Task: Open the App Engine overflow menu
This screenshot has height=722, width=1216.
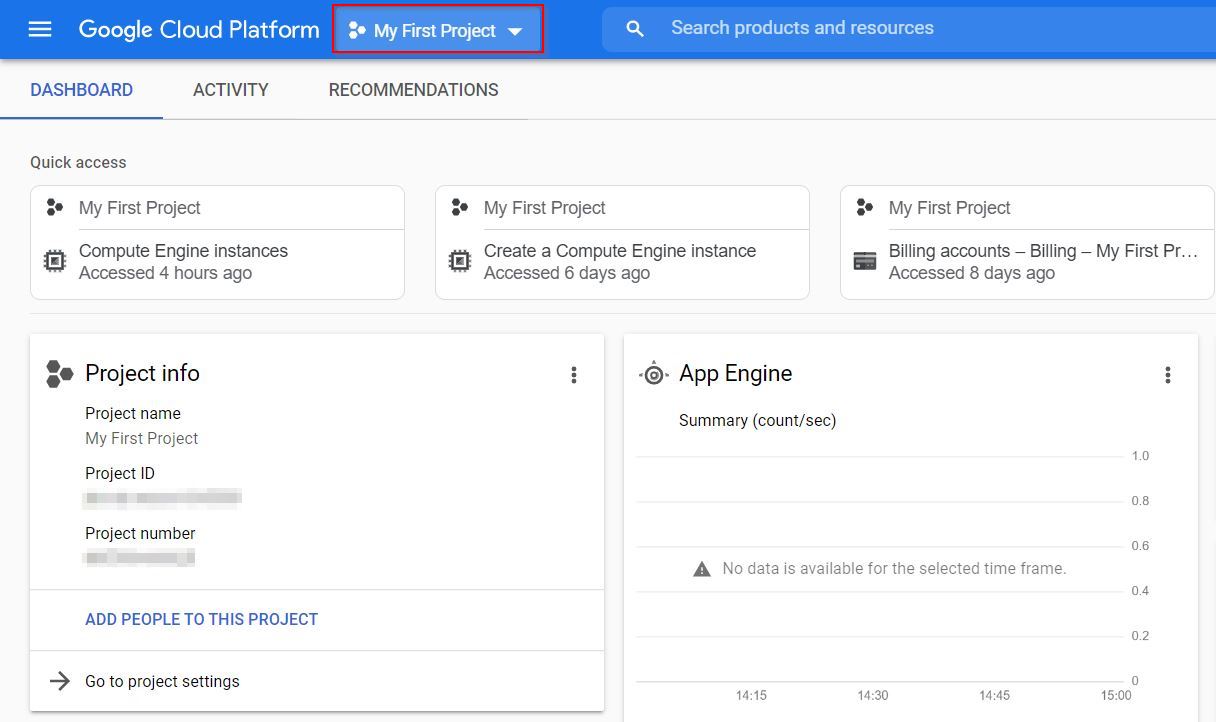Action: tap(1167, 374)
